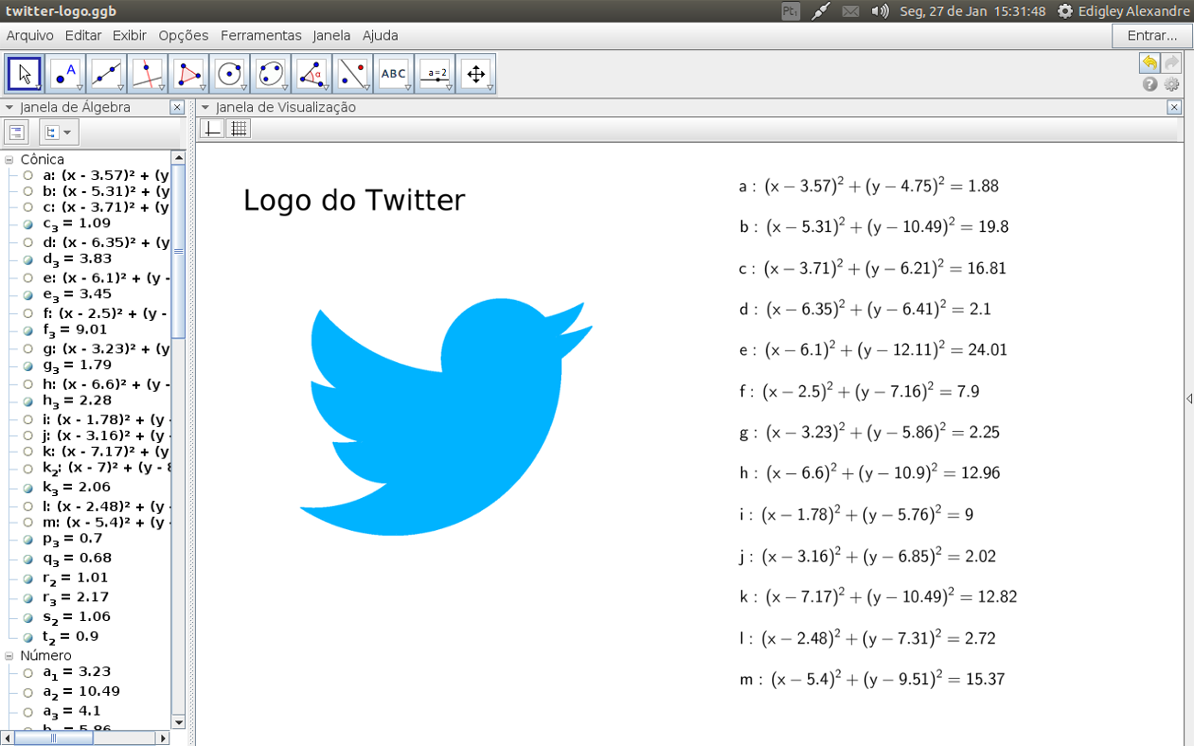
Task: Collapse the Cônica tree group
Action: coord(9,160)
